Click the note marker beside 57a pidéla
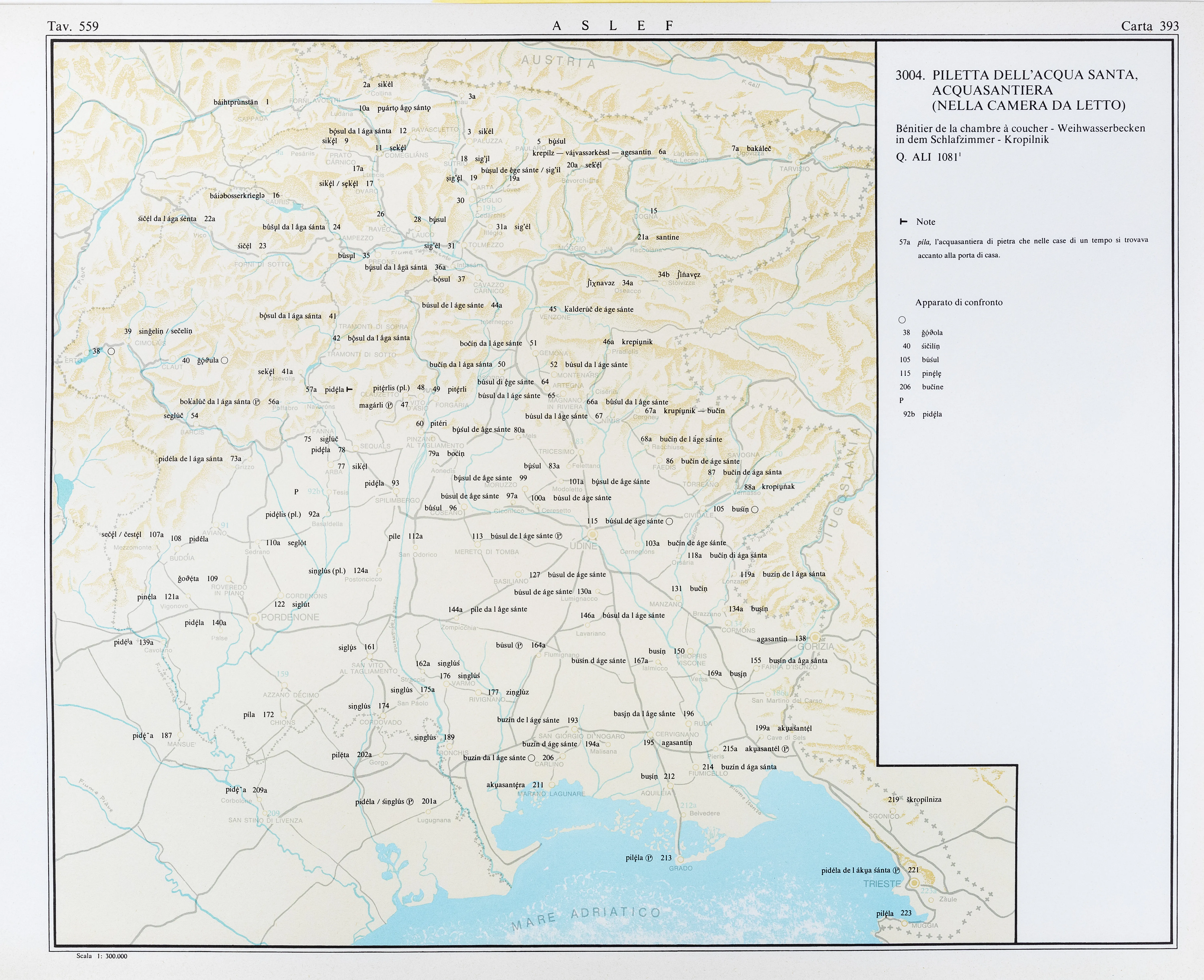This screenshot has height=980, width=1204. 350,390
